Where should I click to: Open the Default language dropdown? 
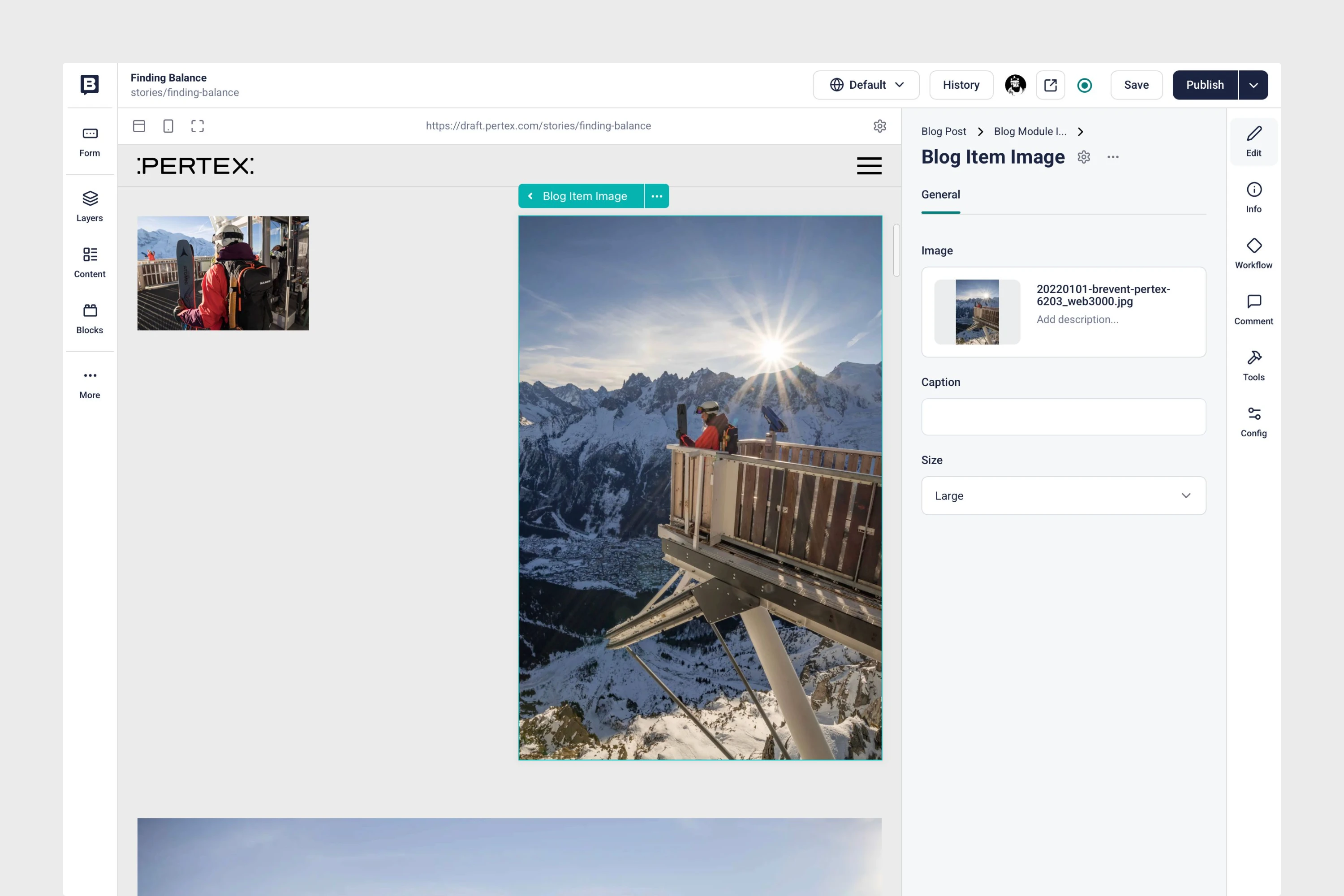point(866,85)
